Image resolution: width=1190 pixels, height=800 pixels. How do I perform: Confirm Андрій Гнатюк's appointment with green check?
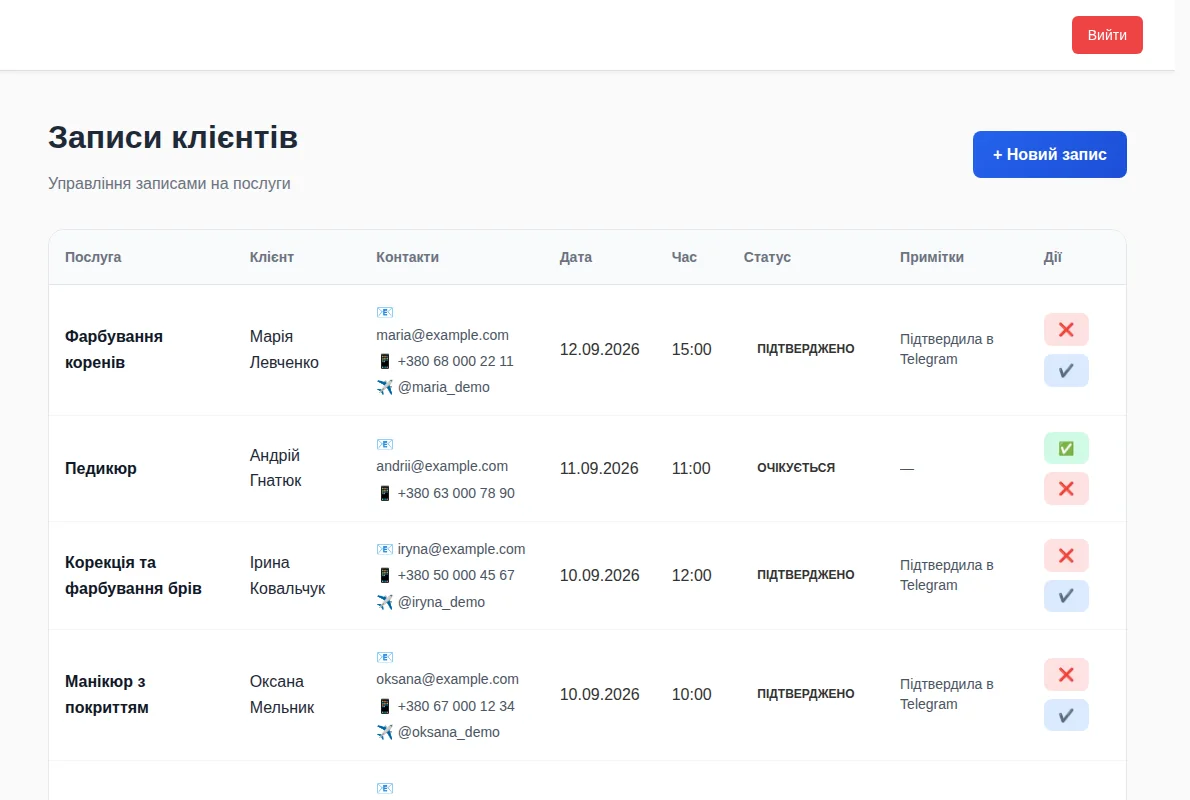(1066, 448)
